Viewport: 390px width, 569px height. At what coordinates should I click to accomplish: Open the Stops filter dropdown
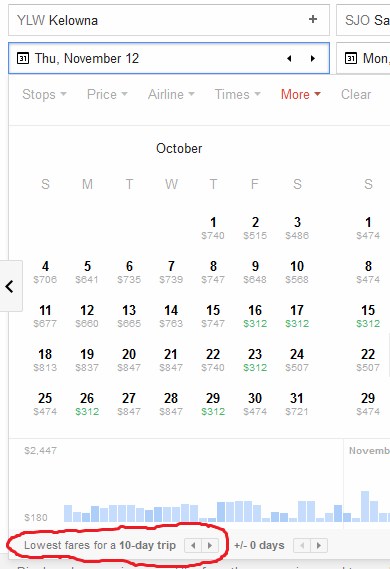pyautogui.click(x=44, y=94)
